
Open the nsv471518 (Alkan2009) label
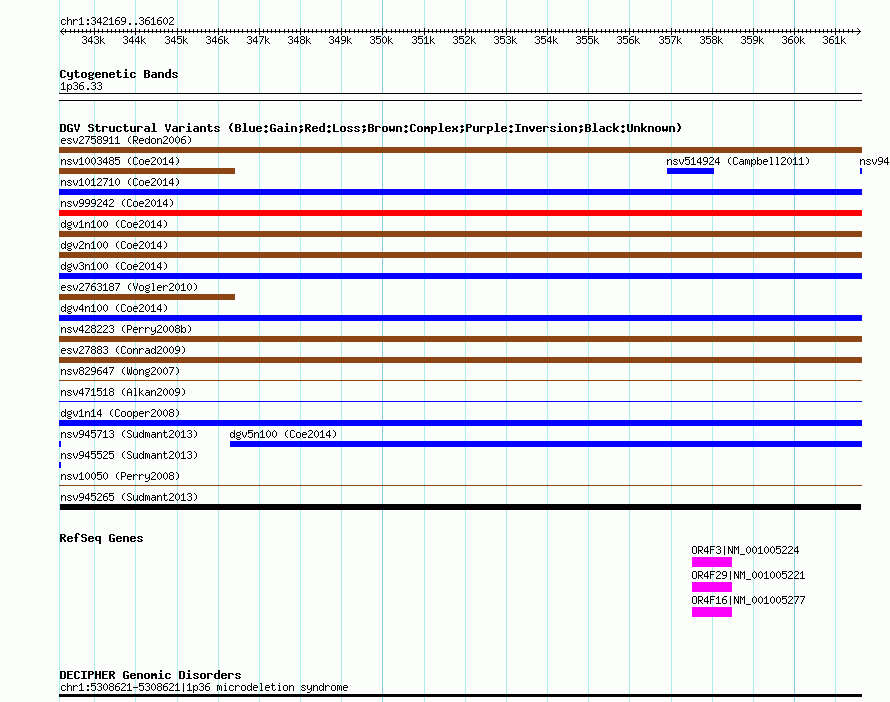click(x=123, y=392)
